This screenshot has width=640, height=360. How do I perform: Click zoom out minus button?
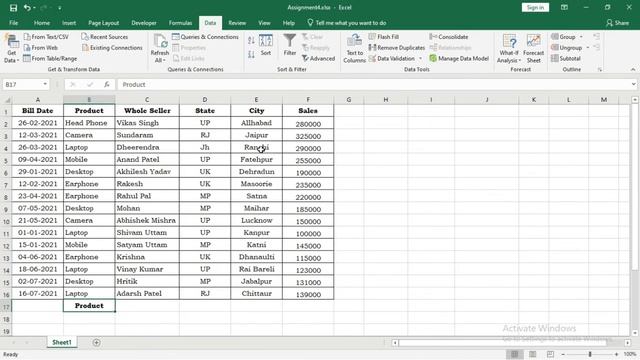point(563,354)
